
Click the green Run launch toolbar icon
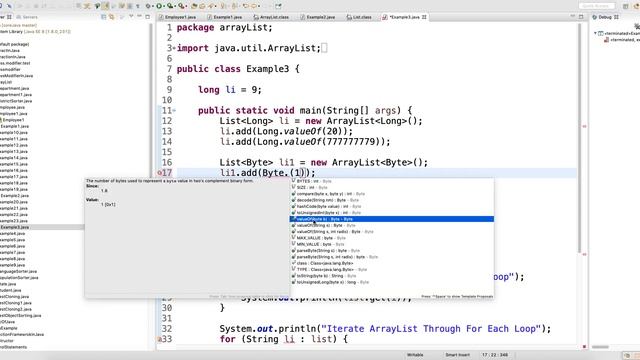tap(159, 6)
